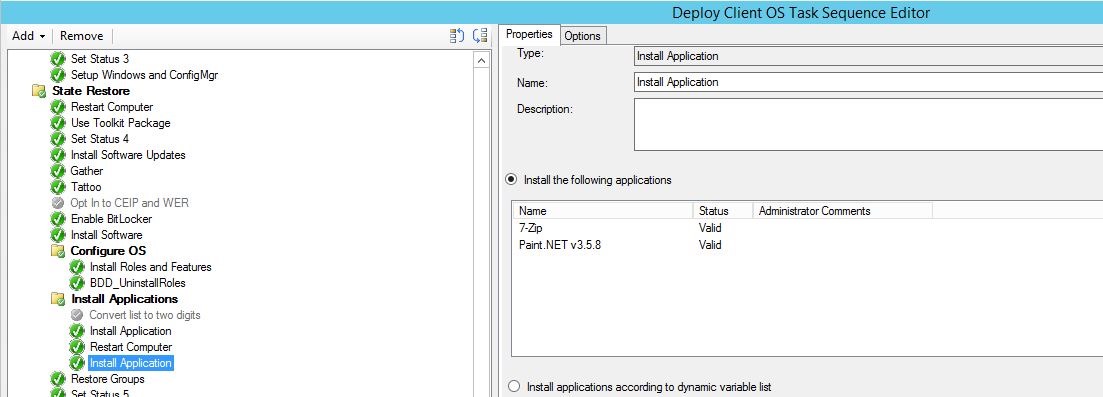Click the Gather step check icon
Viewport: 1103px width, 397px height.
point(58,171)
